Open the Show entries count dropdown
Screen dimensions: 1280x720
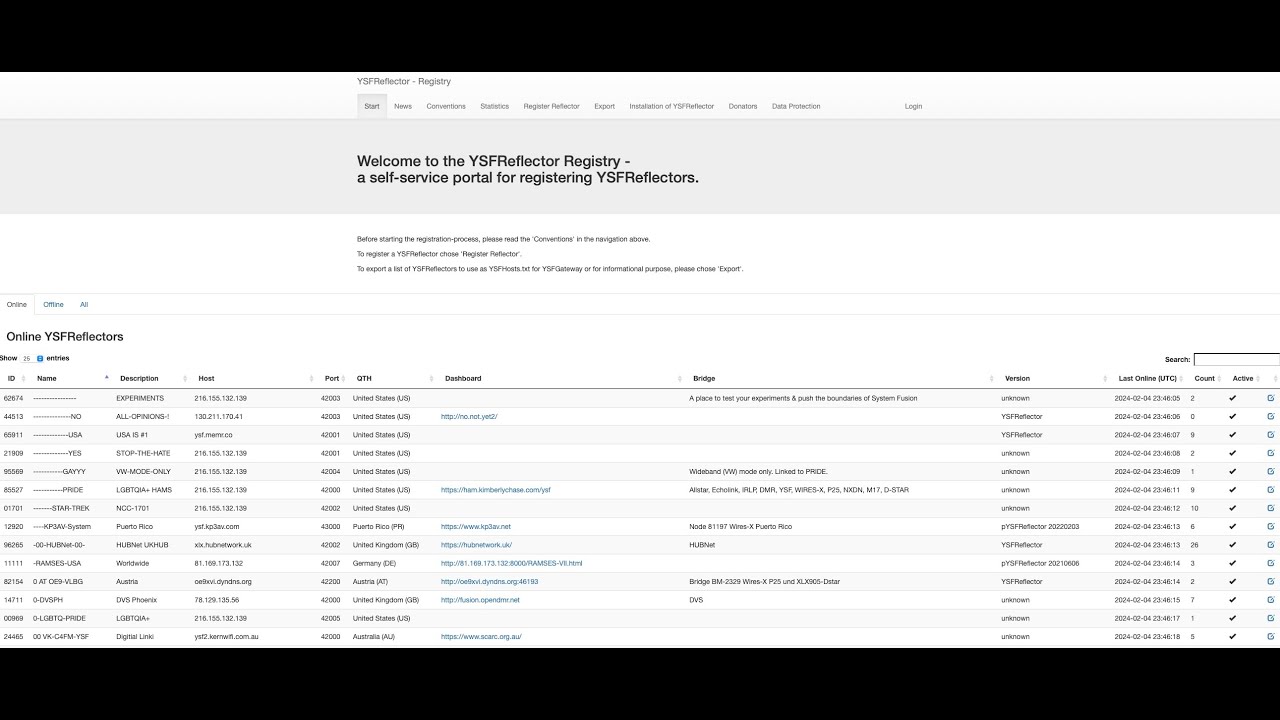click(x=33, y=358)
